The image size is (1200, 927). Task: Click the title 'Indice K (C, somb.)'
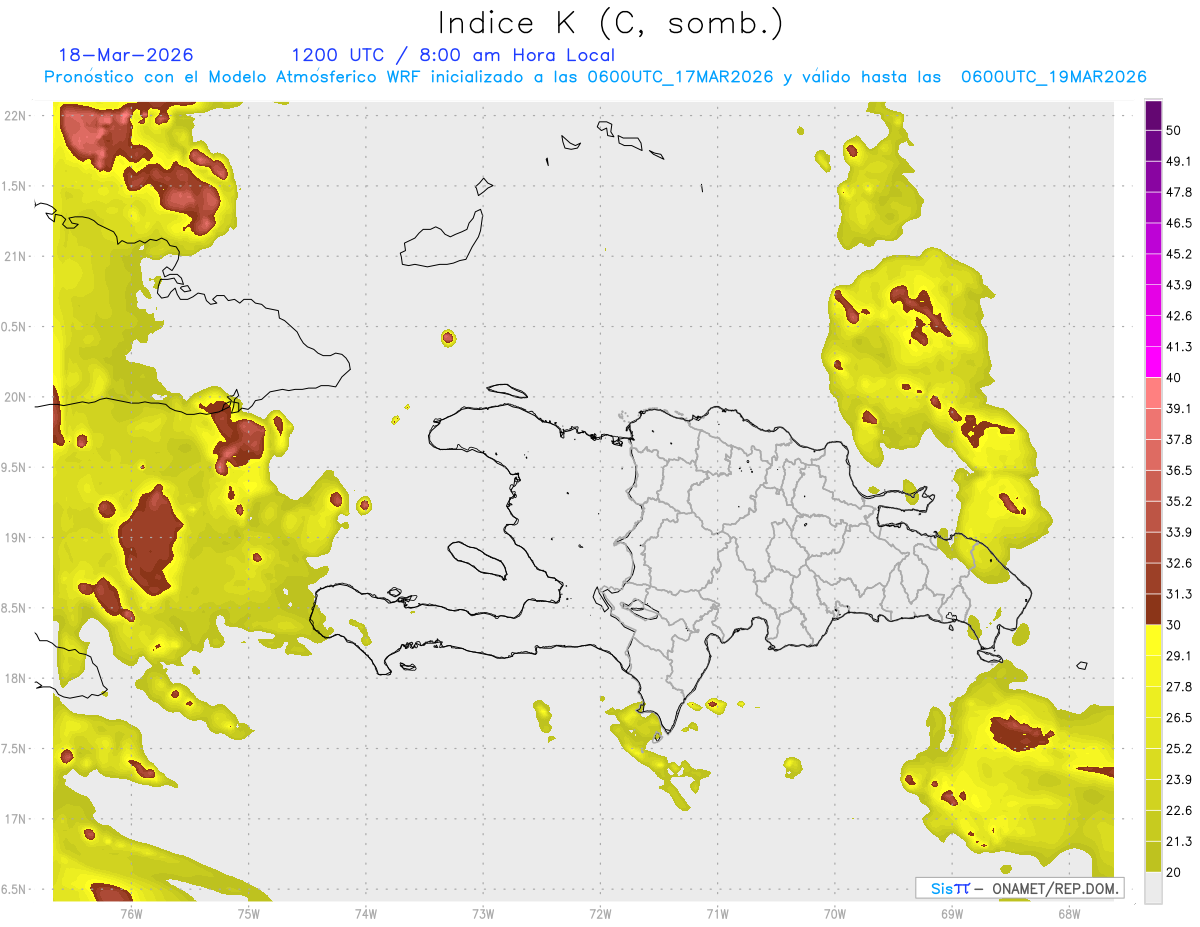point(611,23)
